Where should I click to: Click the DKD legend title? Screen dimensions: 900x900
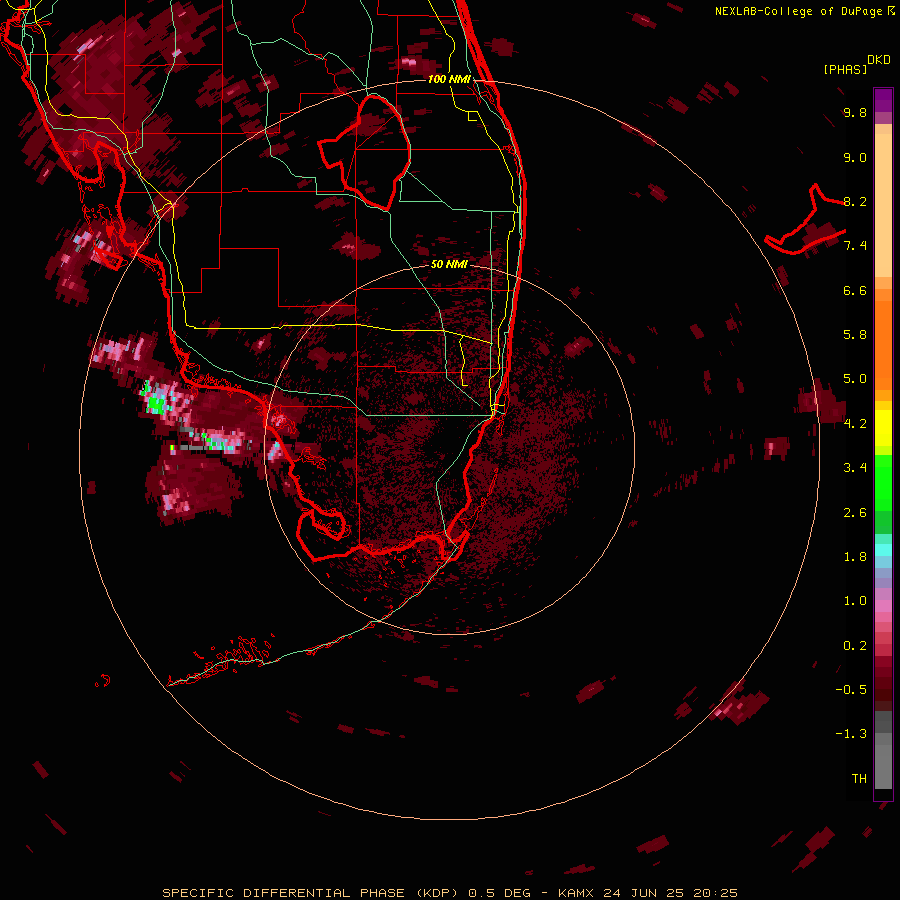point(878,60)
